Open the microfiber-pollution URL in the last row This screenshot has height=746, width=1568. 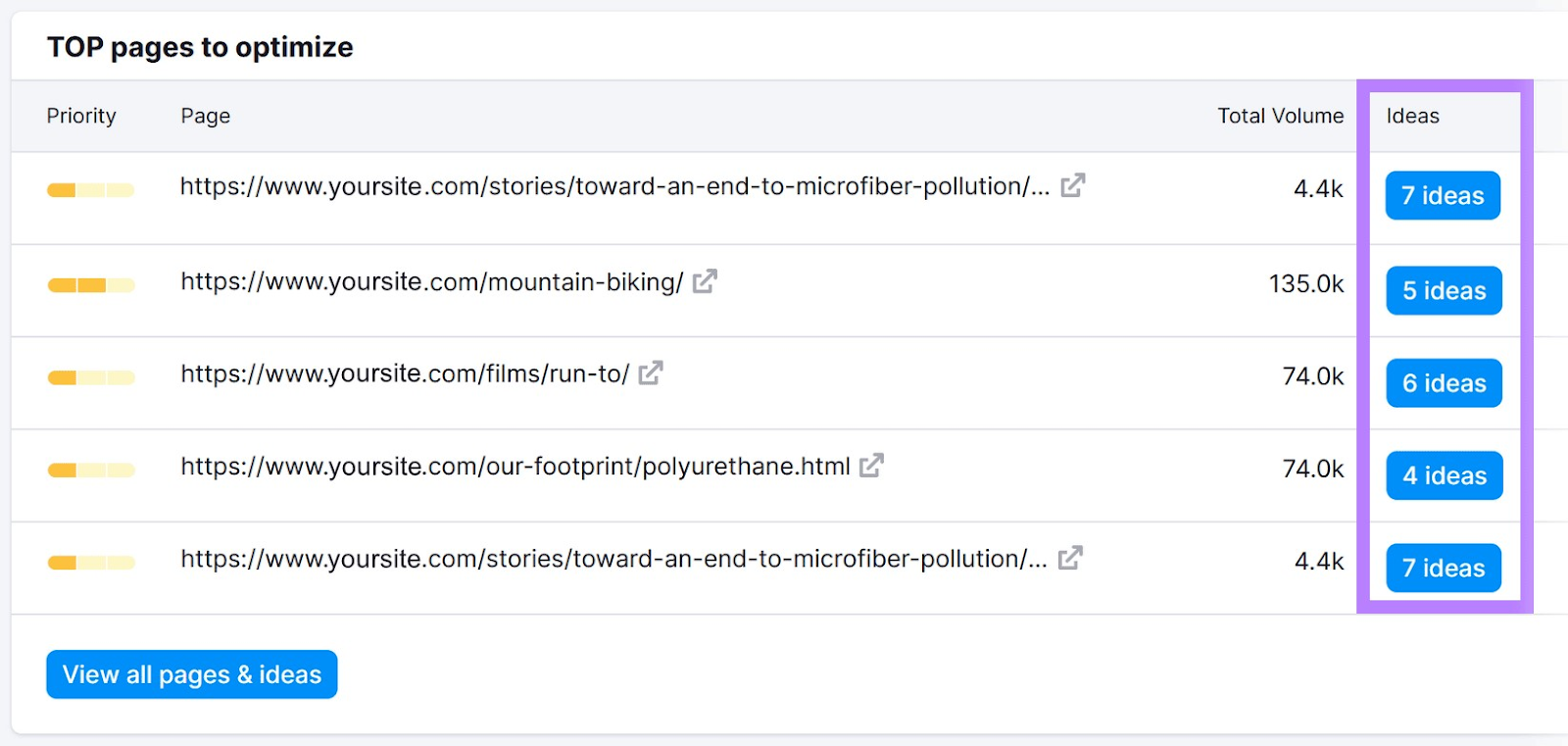[x=613, y=559]
